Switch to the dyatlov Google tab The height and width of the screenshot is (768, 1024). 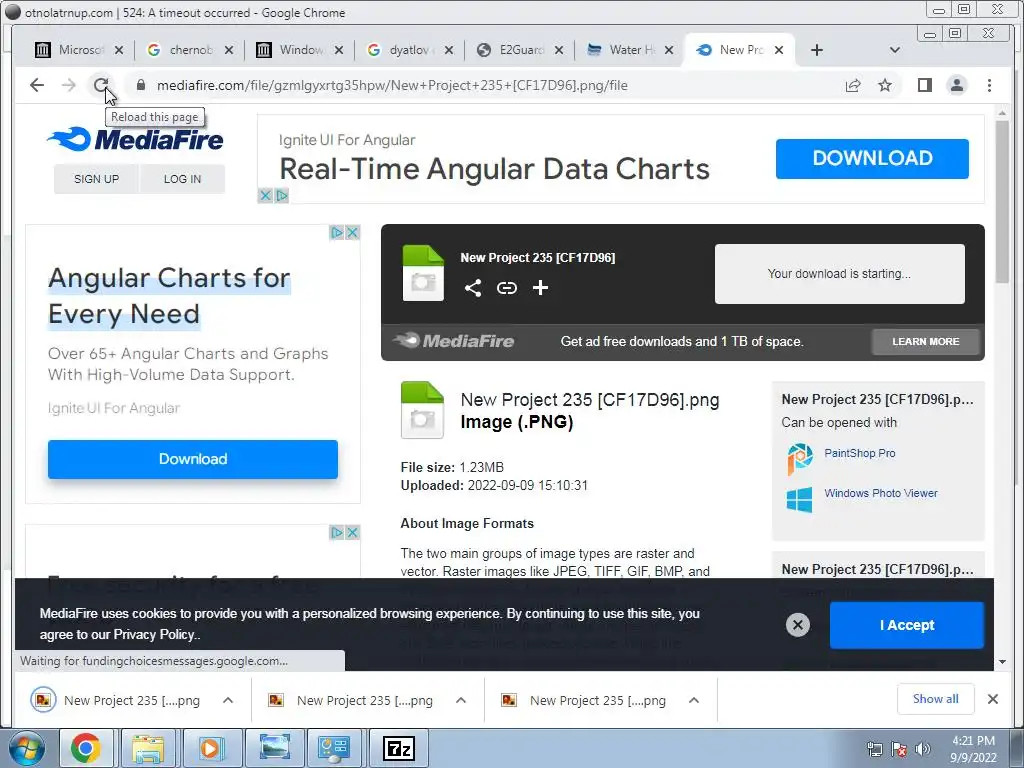coord(409,50)
